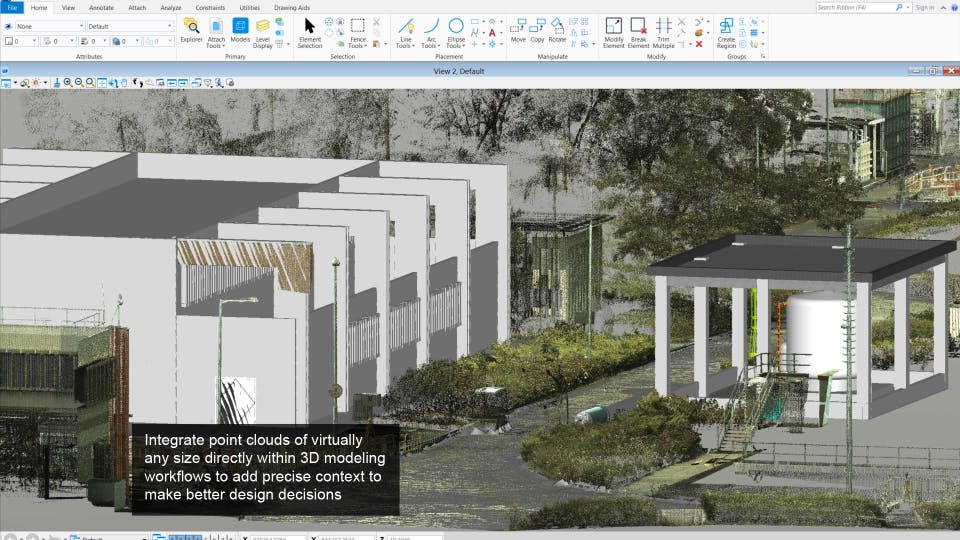960x540 pixels.
Task: Open the File tab
Action: point(12,7)
